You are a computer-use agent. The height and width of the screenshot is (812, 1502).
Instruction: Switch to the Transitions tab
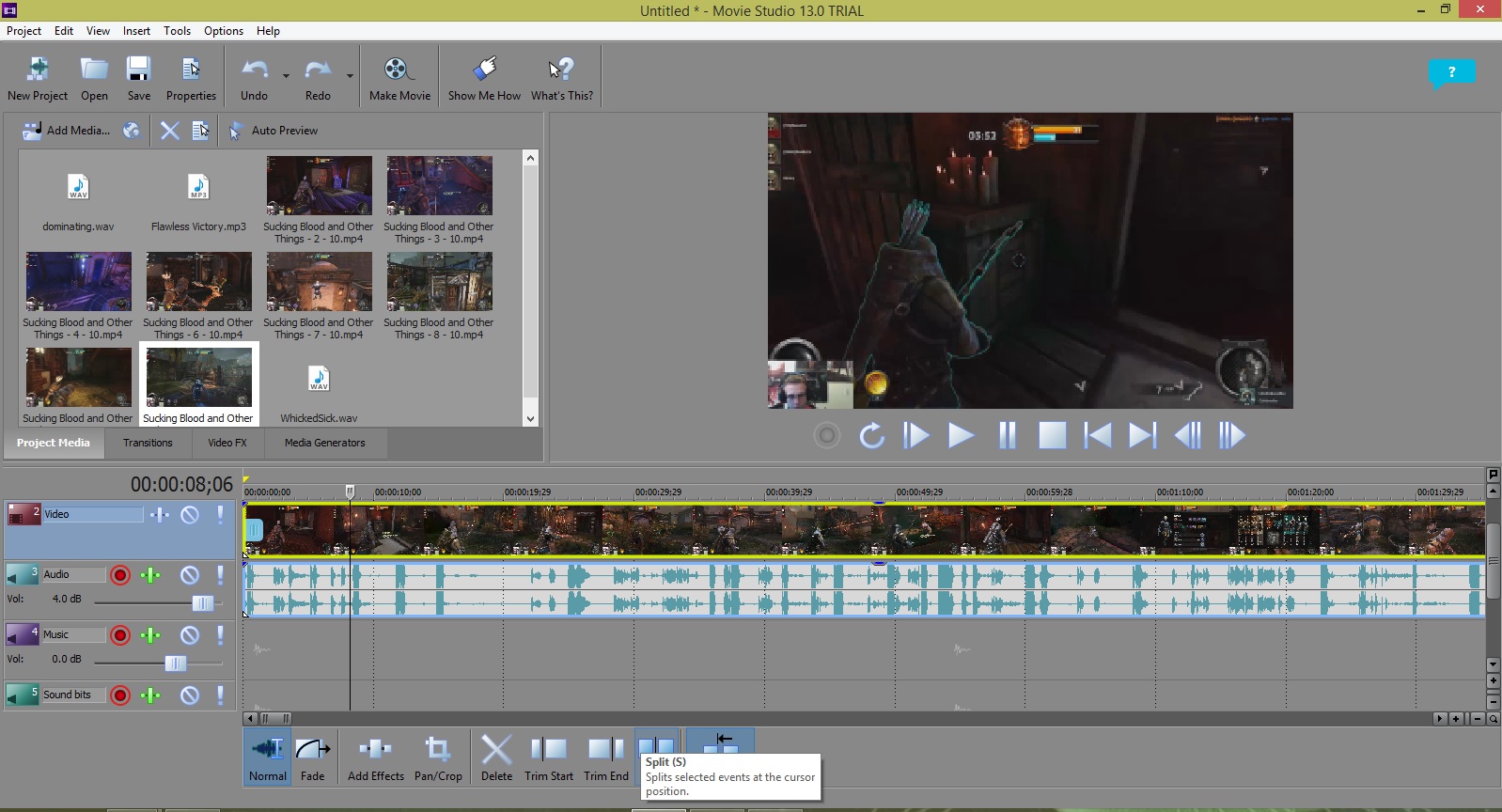point(148,443)
